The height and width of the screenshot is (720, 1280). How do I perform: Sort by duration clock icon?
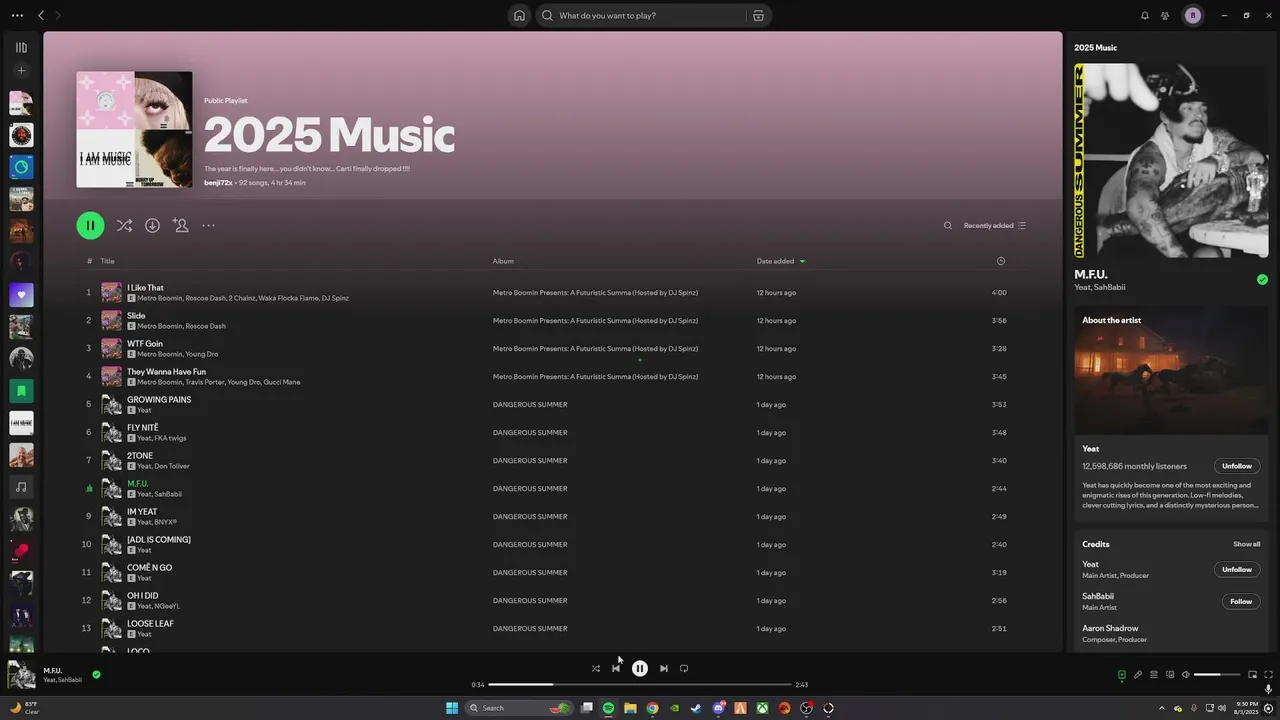coord(1001,261)
